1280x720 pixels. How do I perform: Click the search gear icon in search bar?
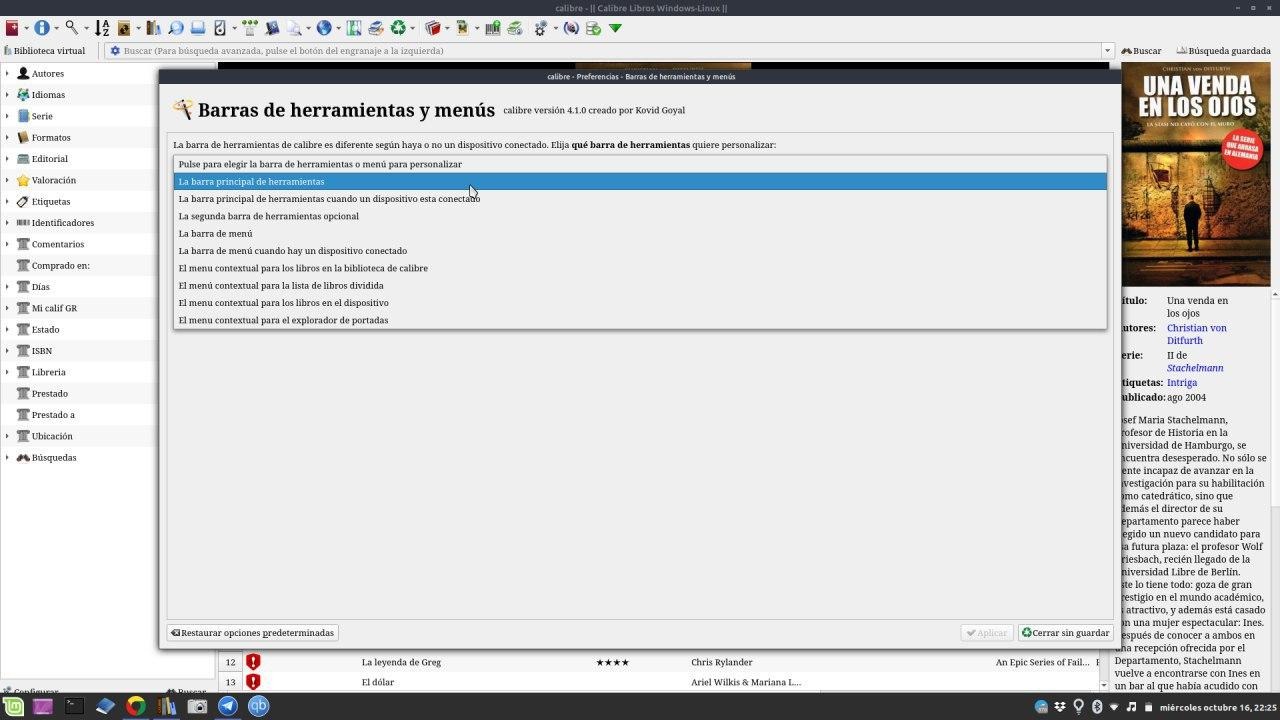point(115,50)
